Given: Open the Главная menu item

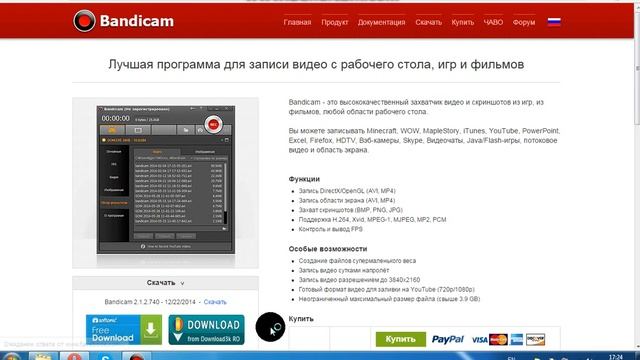Looking at the screenshot, I should click(x=297, y=22).
